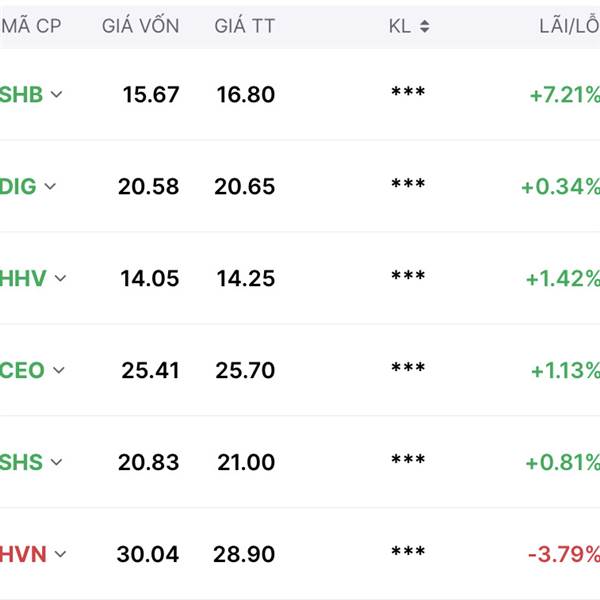Expand the SHB row chevron
Viewport: 600px width, 600px height.
coord(57,95)
